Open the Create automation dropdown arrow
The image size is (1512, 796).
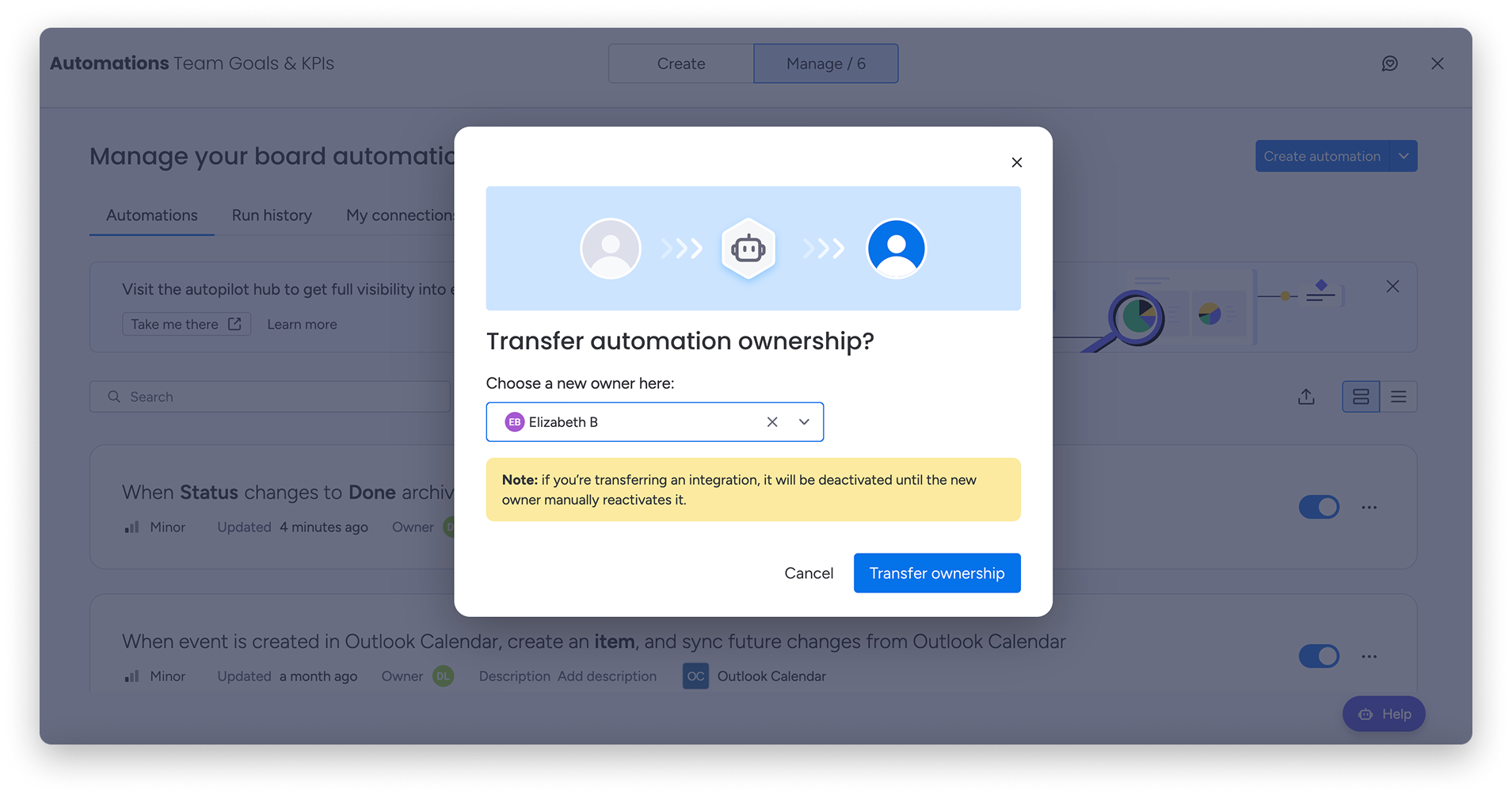pyautogui.click(x=1403, y=157)
